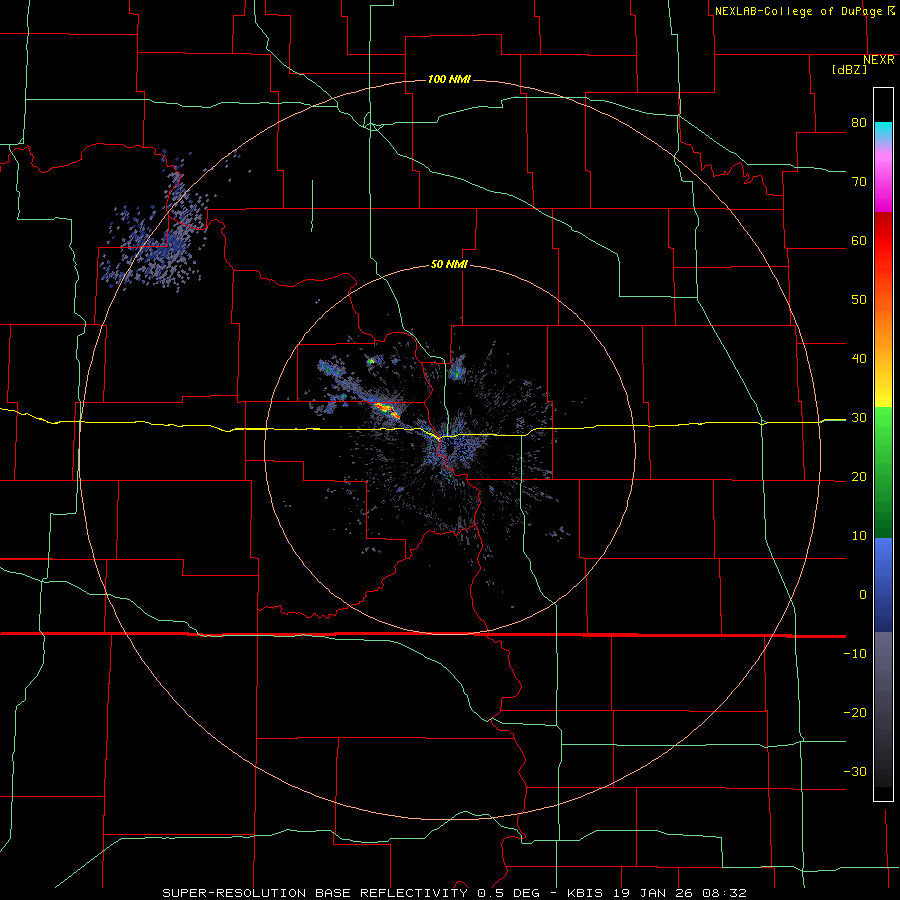Click the green band of the color bar
Screen dimensions: 900x900
tap(883, 472)
